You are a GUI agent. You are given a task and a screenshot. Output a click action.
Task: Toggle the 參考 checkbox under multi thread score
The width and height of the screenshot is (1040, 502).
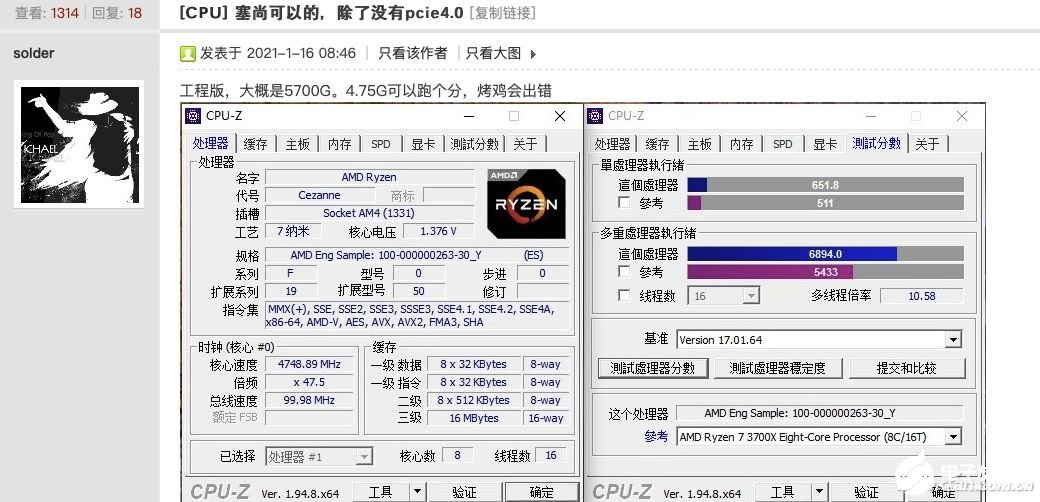click(624, 271)
